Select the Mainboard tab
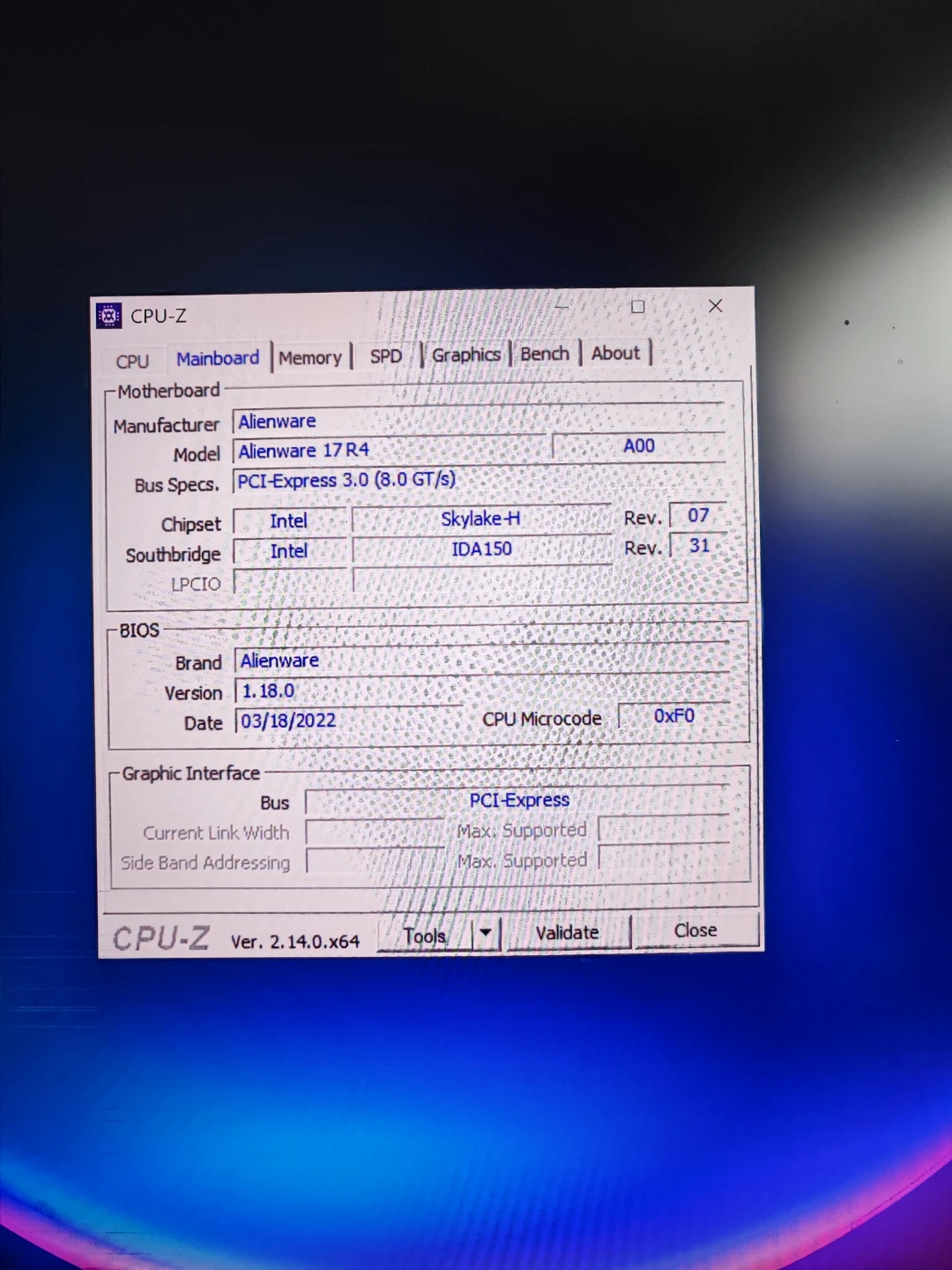 218,358
